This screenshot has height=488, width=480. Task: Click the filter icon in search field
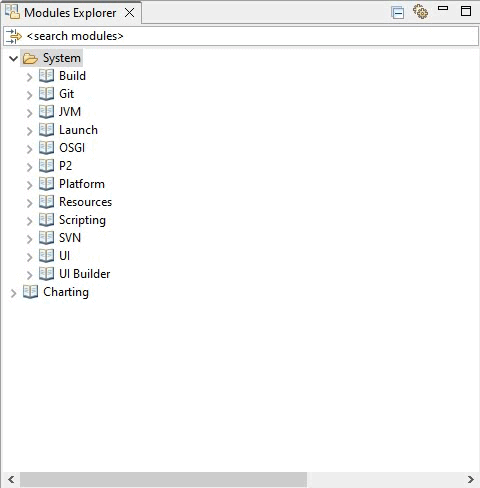[14, 36]
